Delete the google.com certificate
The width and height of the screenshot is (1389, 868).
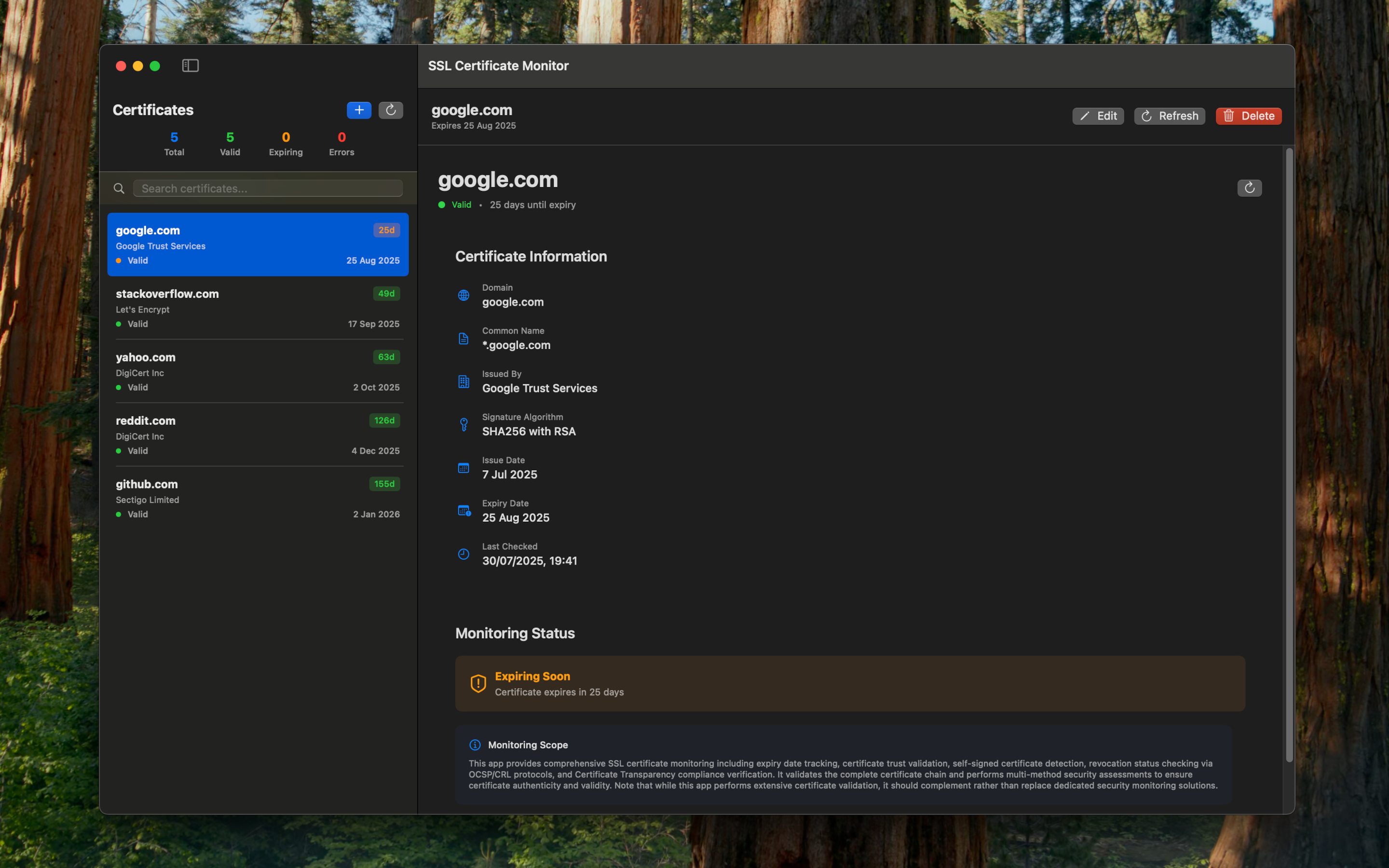pos(1248,116)
